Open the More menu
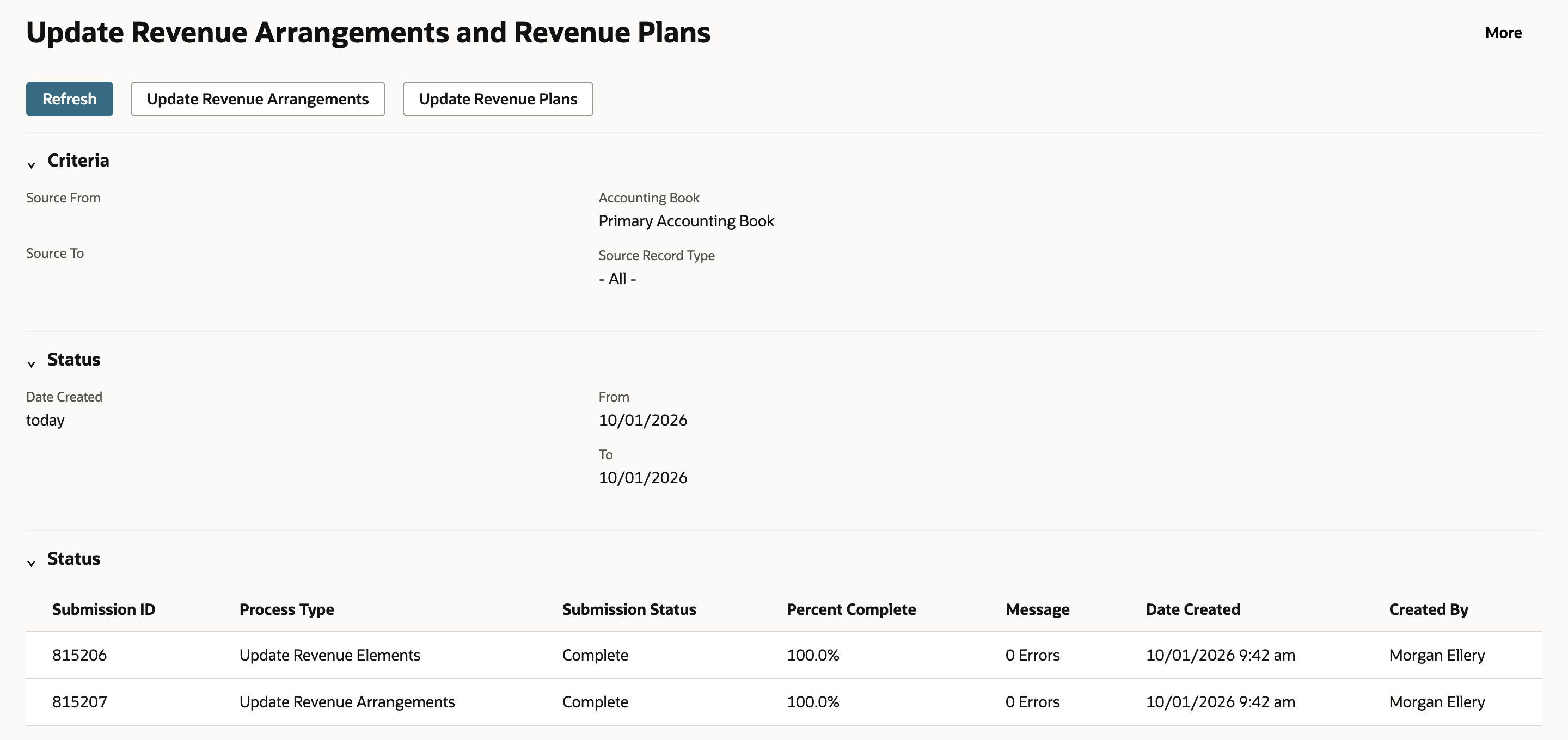The height and width of the screenshot is (740, 1568). pyautogui.click(x=1503, y=32)
